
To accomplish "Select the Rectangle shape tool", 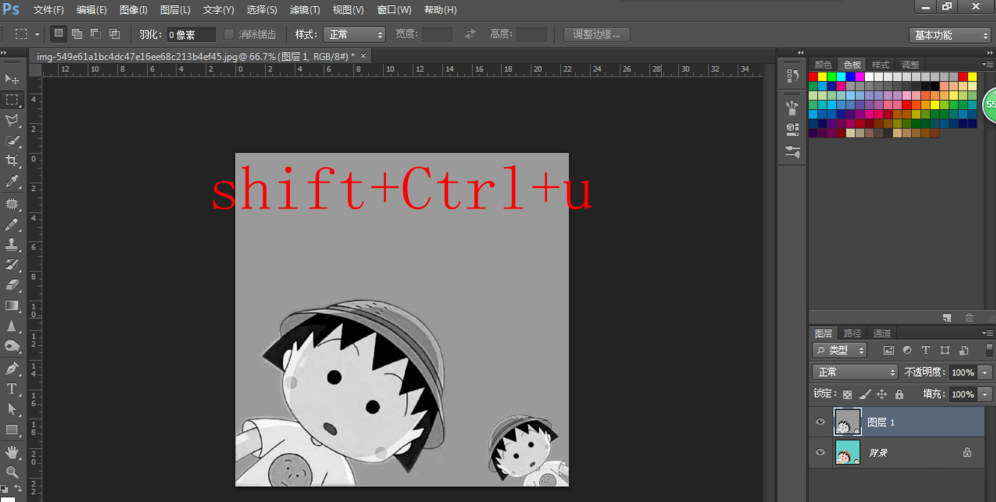I will (x=12, y=430).
